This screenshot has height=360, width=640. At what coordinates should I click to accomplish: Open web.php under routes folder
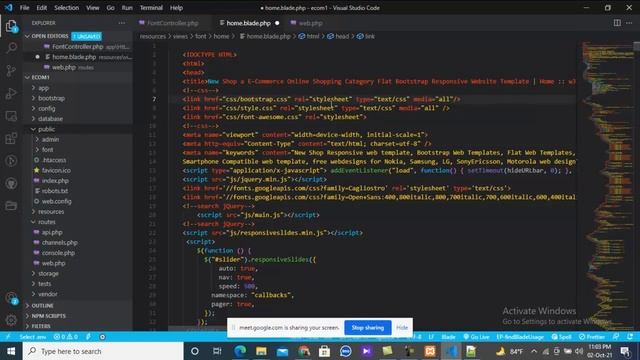[x=53, y=263]
